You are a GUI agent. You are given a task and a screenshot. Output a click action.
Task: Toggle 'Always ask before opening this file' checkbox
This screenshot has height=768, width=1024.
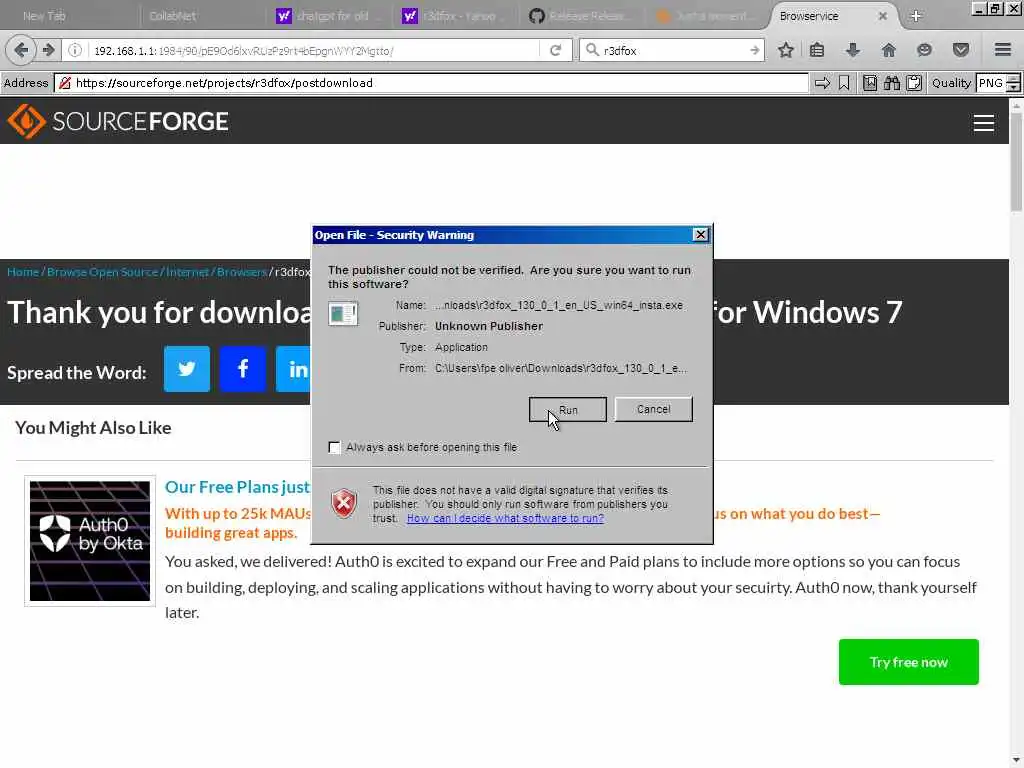coord(334,447)
